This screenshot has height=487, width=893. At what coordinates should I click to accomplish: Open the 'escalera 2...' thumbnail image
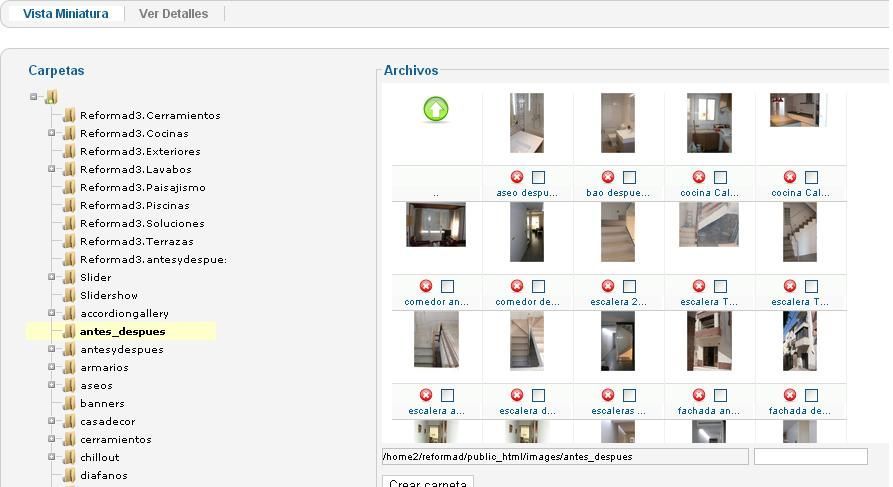pos(618,232)
